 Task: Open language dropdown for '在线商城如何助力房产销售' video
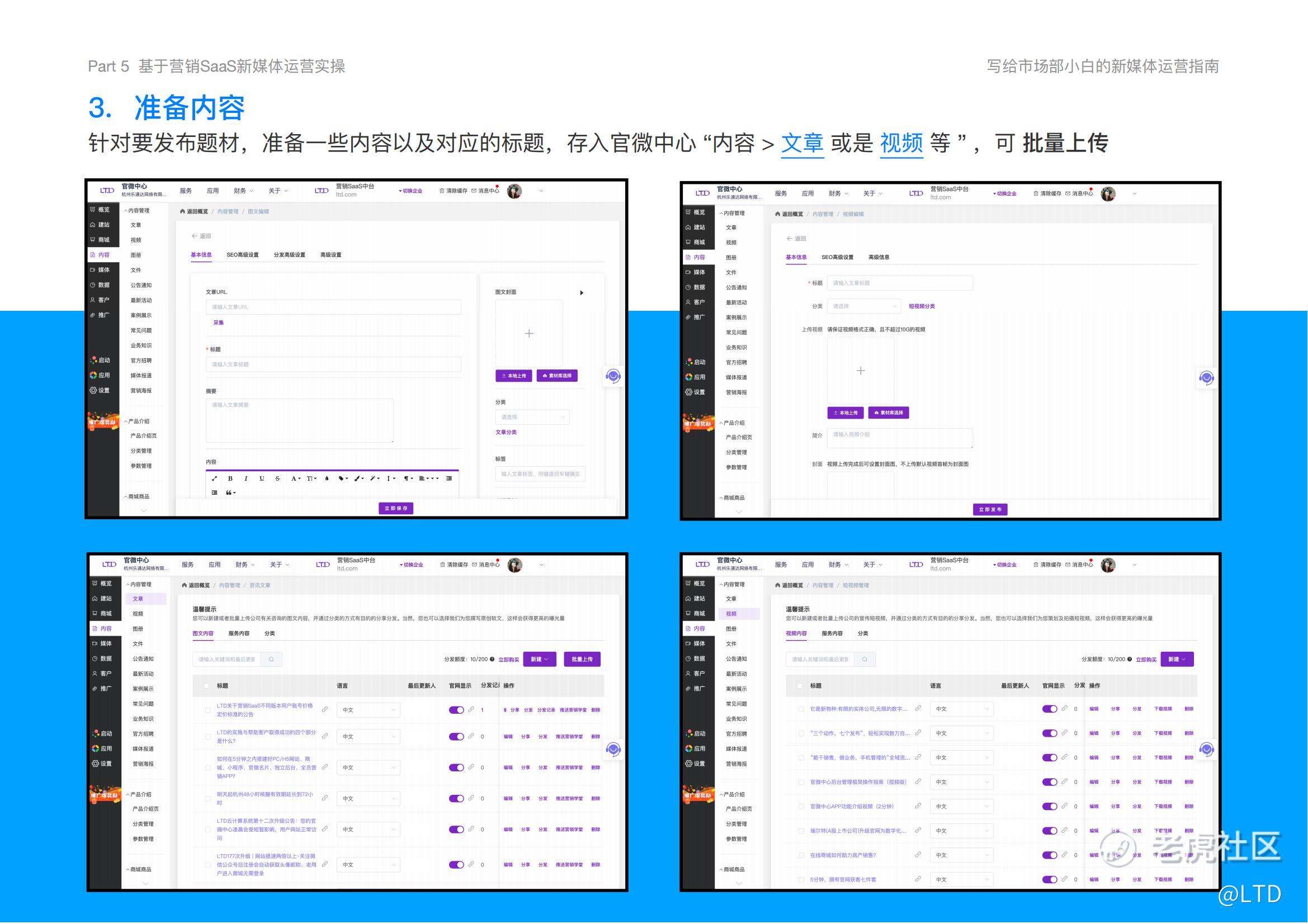(962, 856)
